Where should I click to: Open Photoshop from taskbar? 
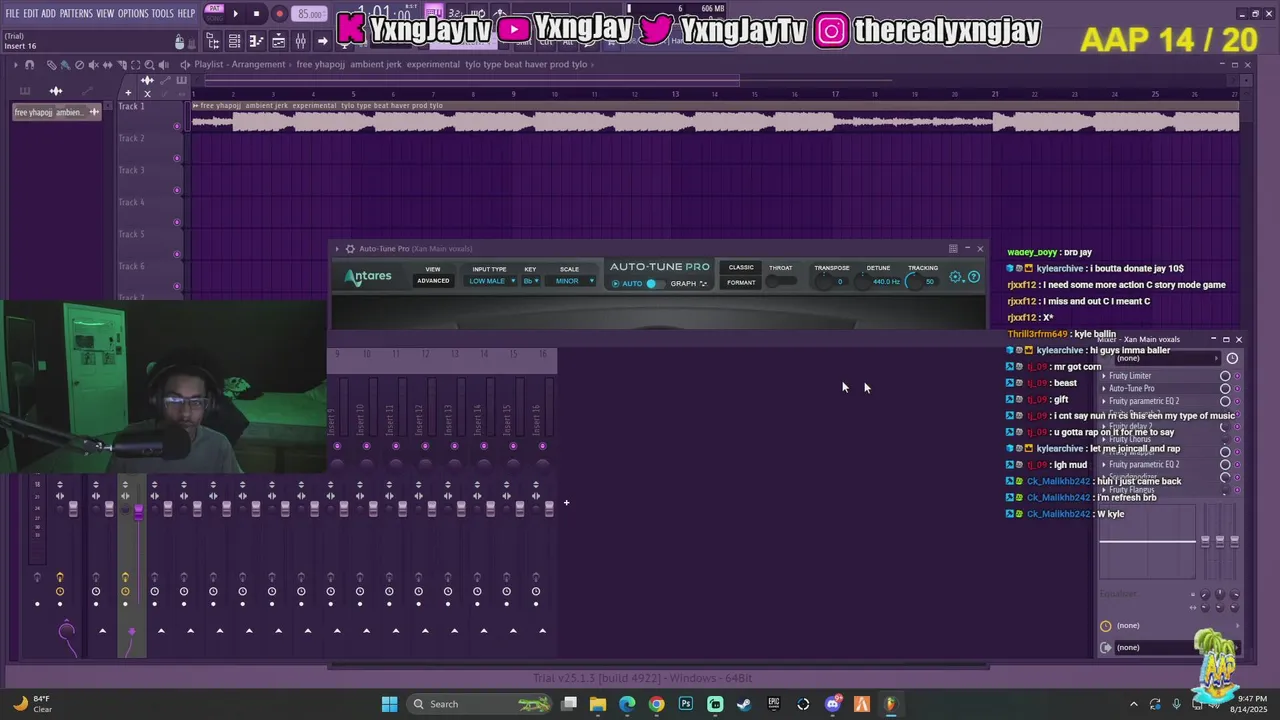click(686, 704)
